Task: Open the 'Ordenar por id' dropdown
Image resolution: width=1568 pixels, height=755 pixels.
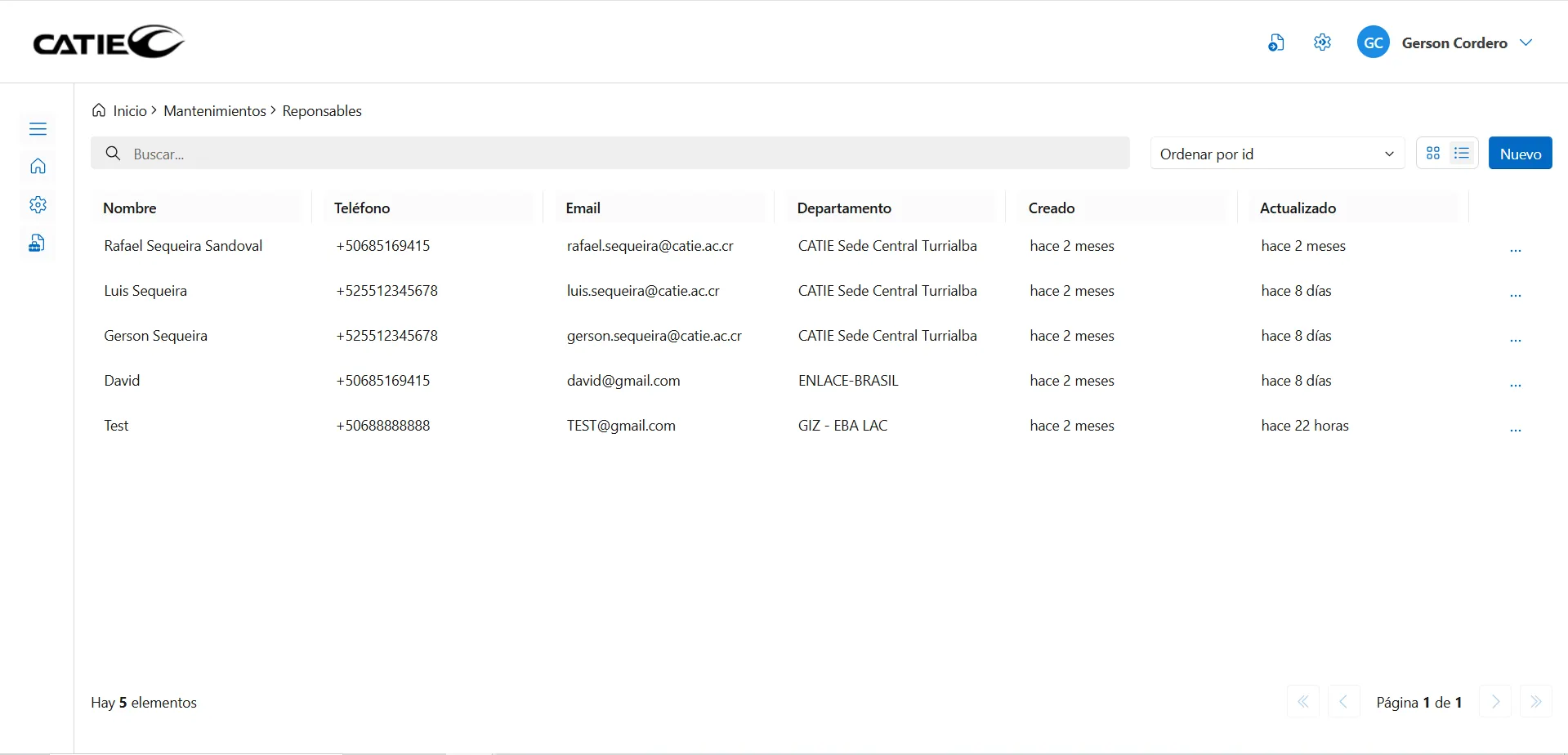Action: 1276,154
